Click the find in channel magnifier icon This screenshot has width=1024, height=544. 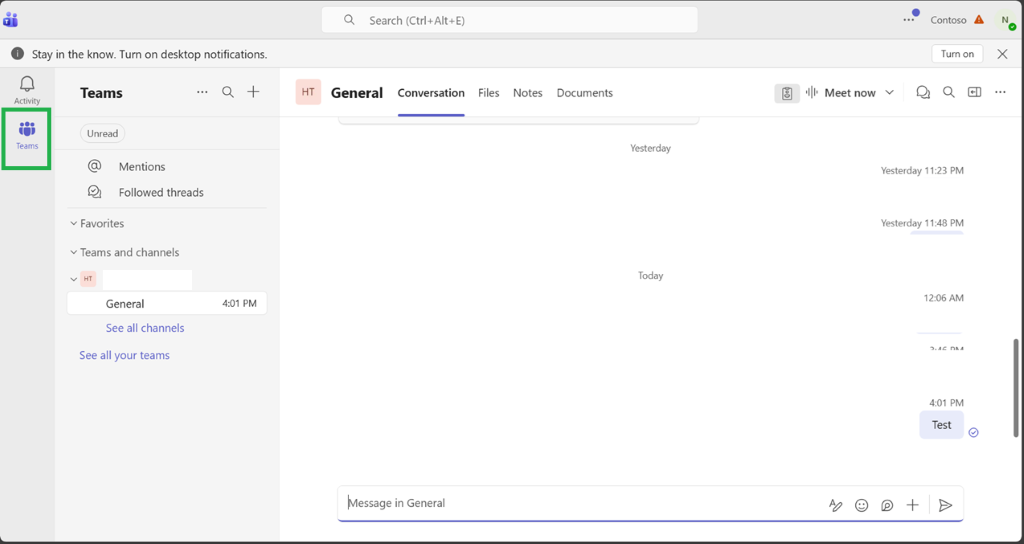[x=949, y=93]
